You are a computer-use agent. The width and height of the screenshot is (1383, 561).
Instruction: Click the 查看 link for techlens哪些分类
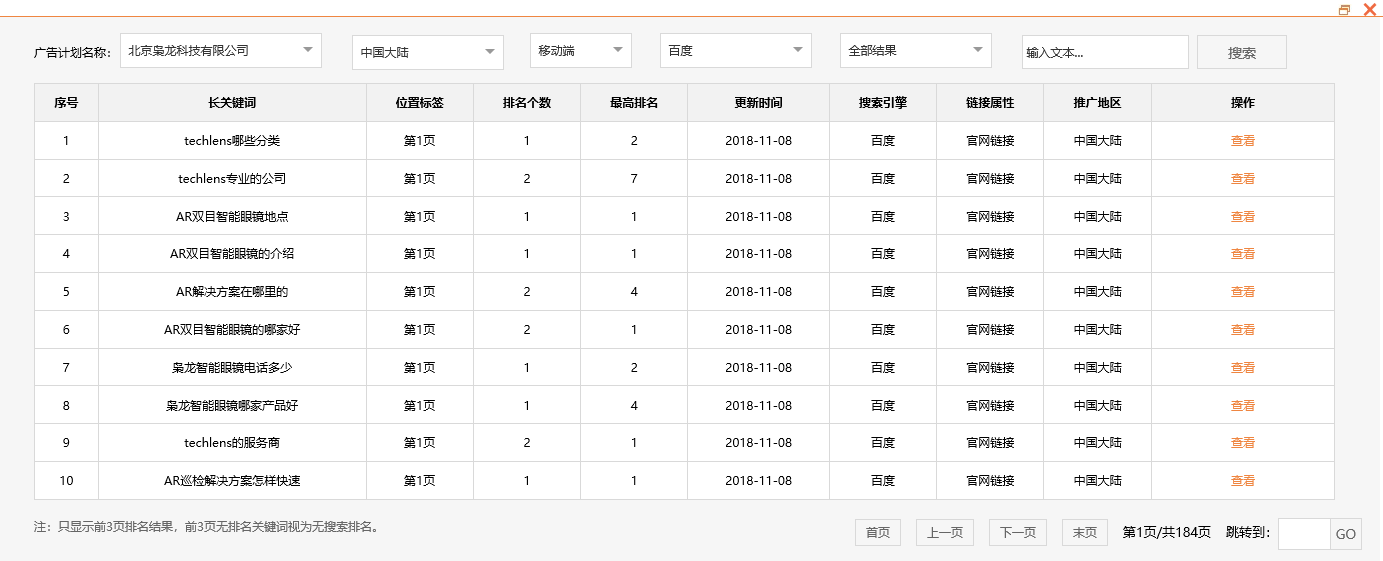tap(1243, 141)
